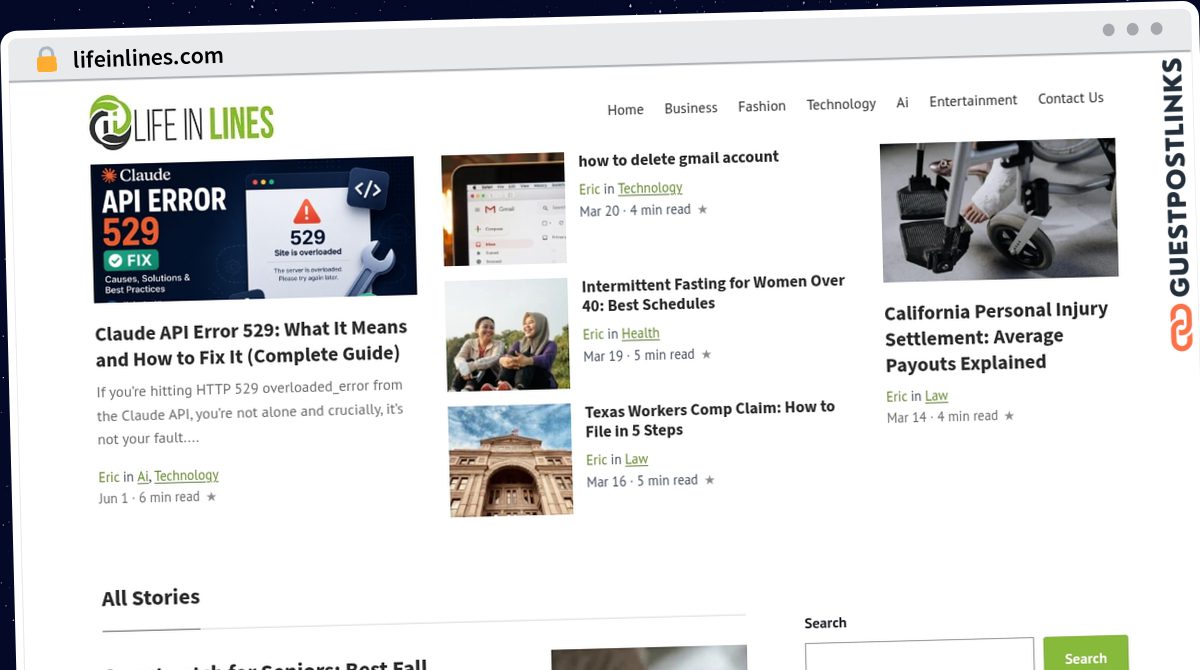Click the Claude article excerpt text
This screenshot has width=1200, height=670.
pos(251,412)
